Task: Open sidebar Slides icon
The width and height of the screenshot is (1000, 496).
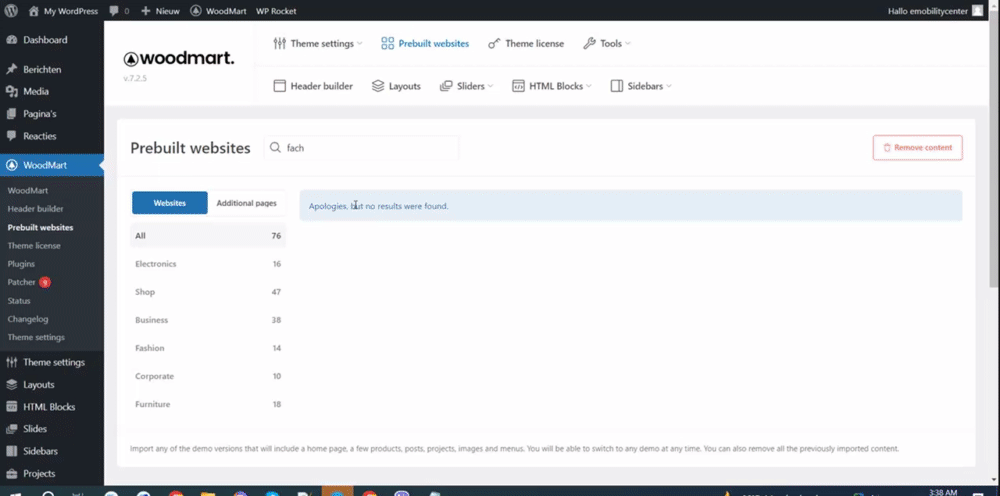Action: coord(11,428)
